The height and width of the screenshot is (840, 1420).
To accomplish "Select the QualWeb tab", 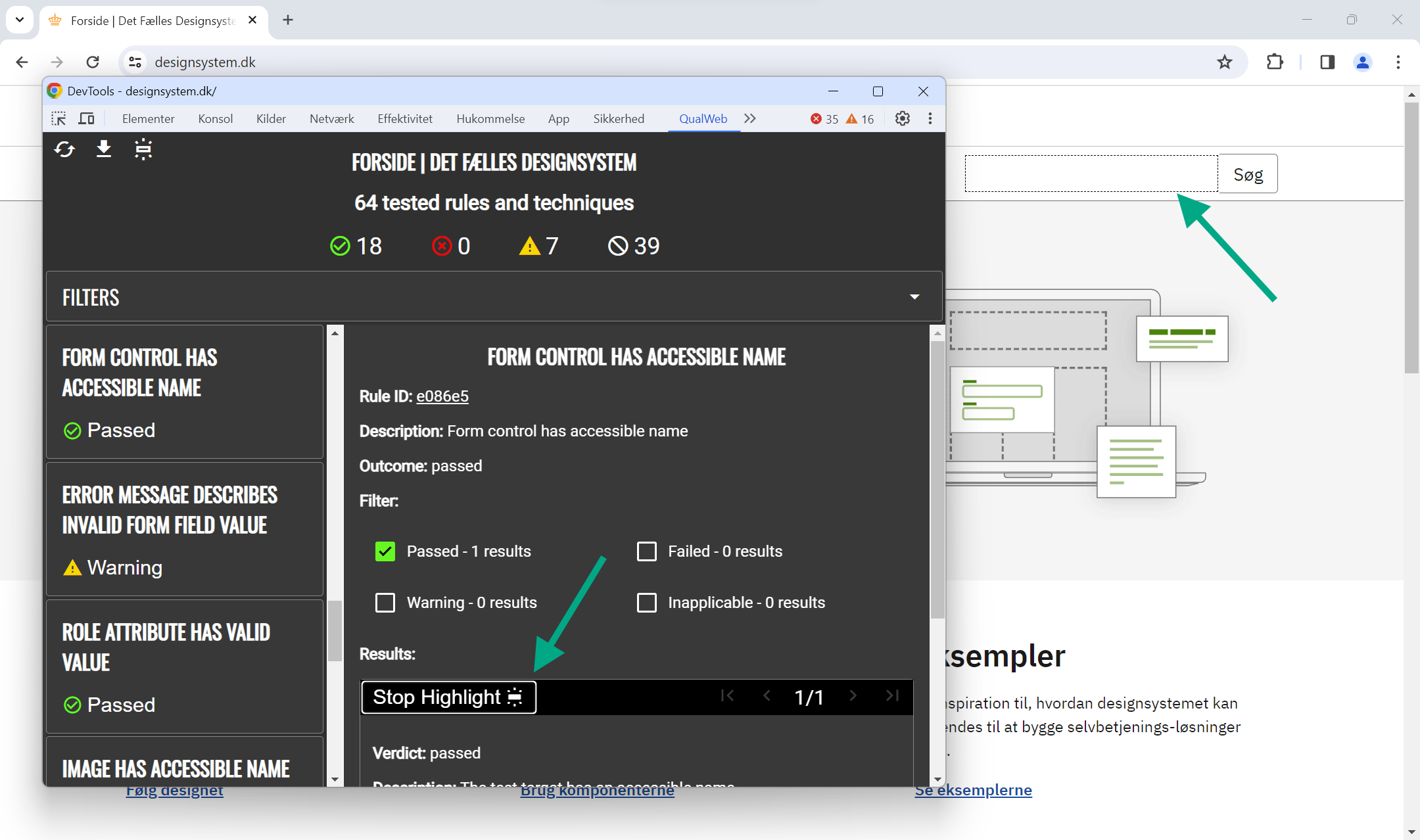I will [x=703, y=118].
